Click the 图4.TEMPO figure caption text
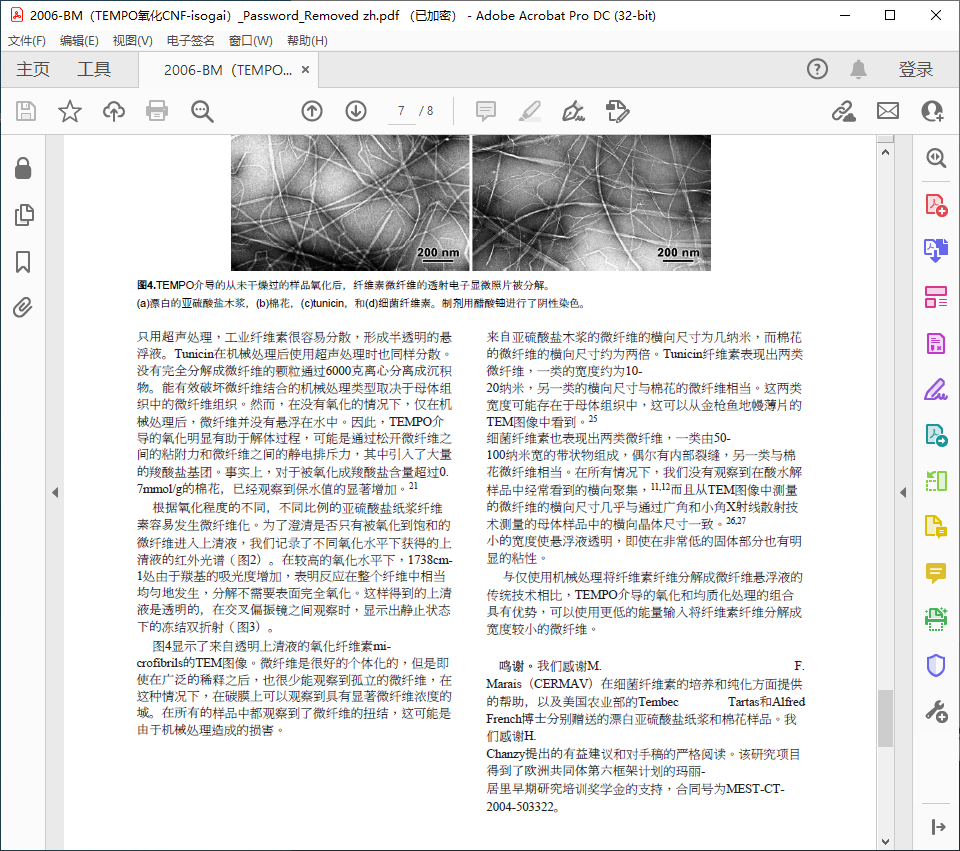This screenshot has height=851, width=960. point(343,285)
